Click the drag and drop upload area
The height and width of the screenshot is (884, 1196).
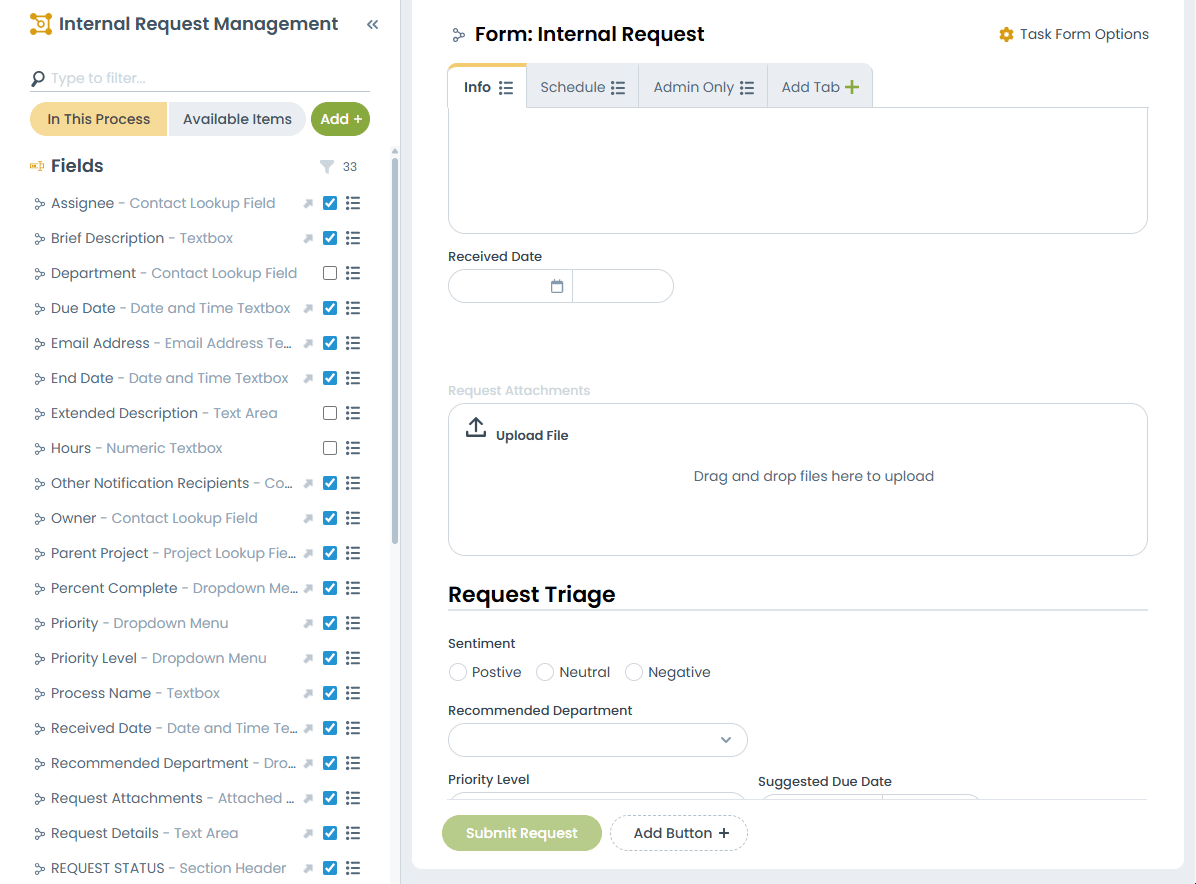click(798, 479)
